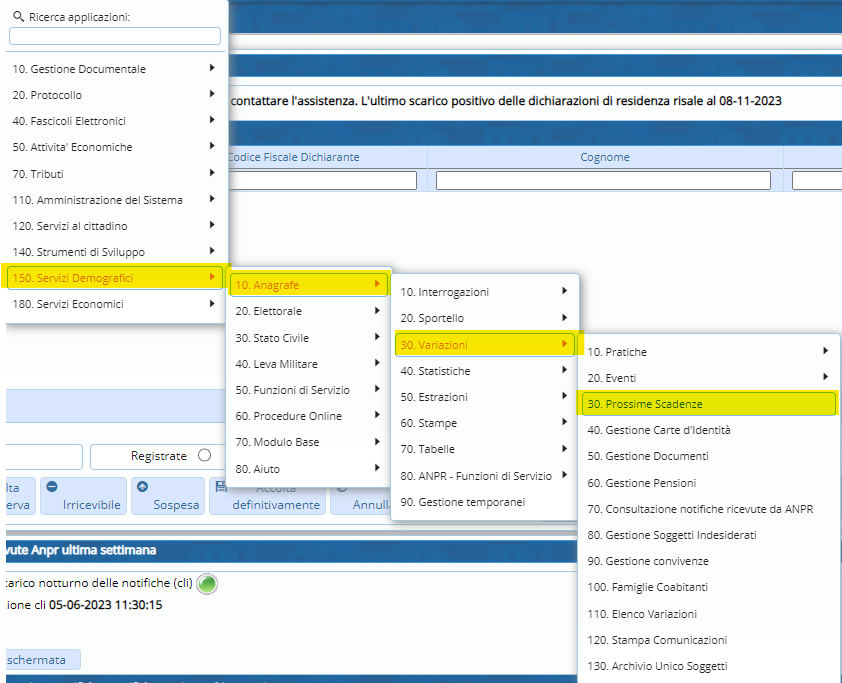This screenshot has height=683, width=842.
Task: Open the 10. Pratiche submenu
Action: pyautogui.click(x=709, y=352)
